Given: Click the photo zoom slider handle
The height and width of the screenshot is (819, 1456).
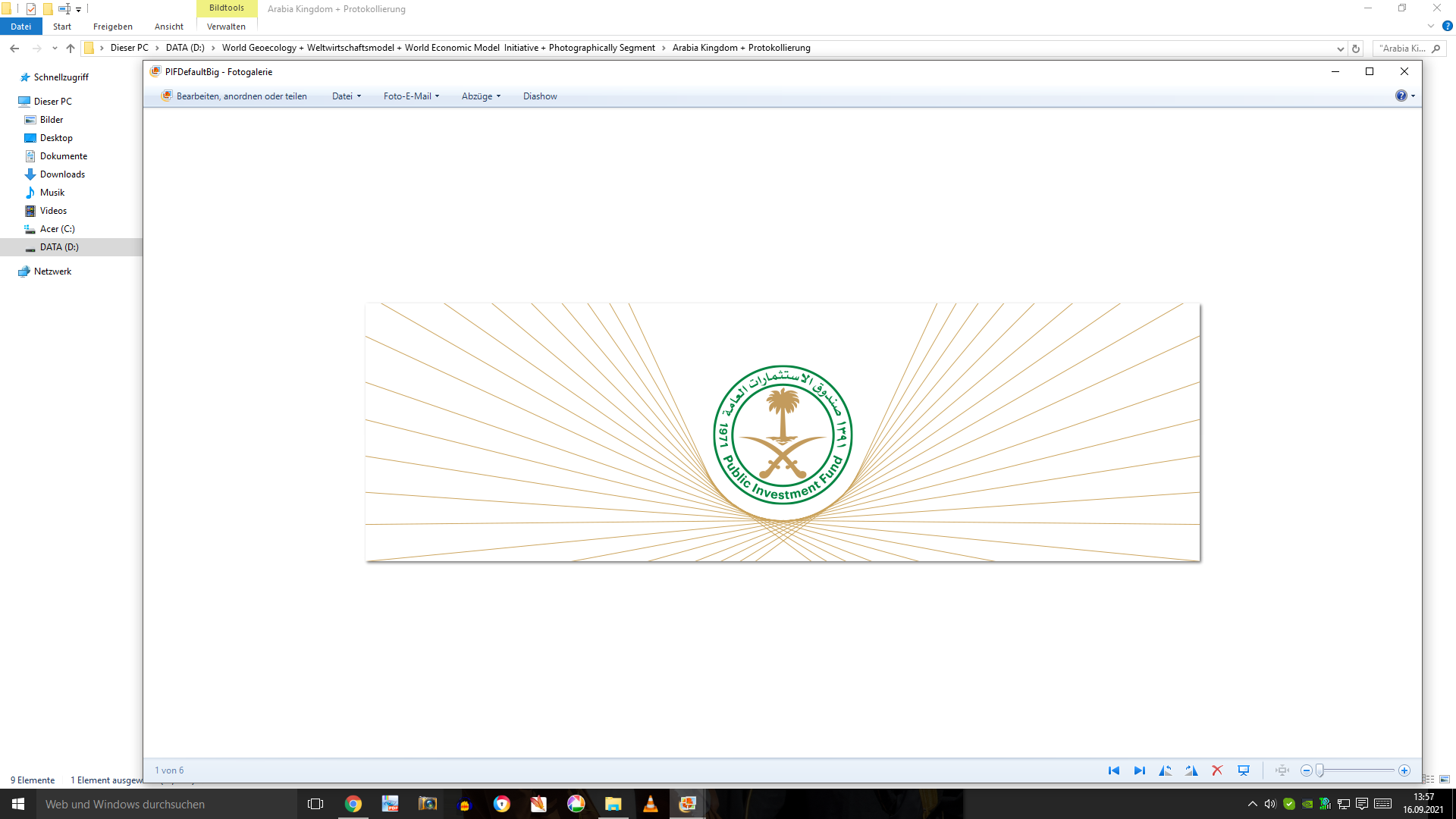Looking at the screenshot, I should click(x=1319, y=770).
